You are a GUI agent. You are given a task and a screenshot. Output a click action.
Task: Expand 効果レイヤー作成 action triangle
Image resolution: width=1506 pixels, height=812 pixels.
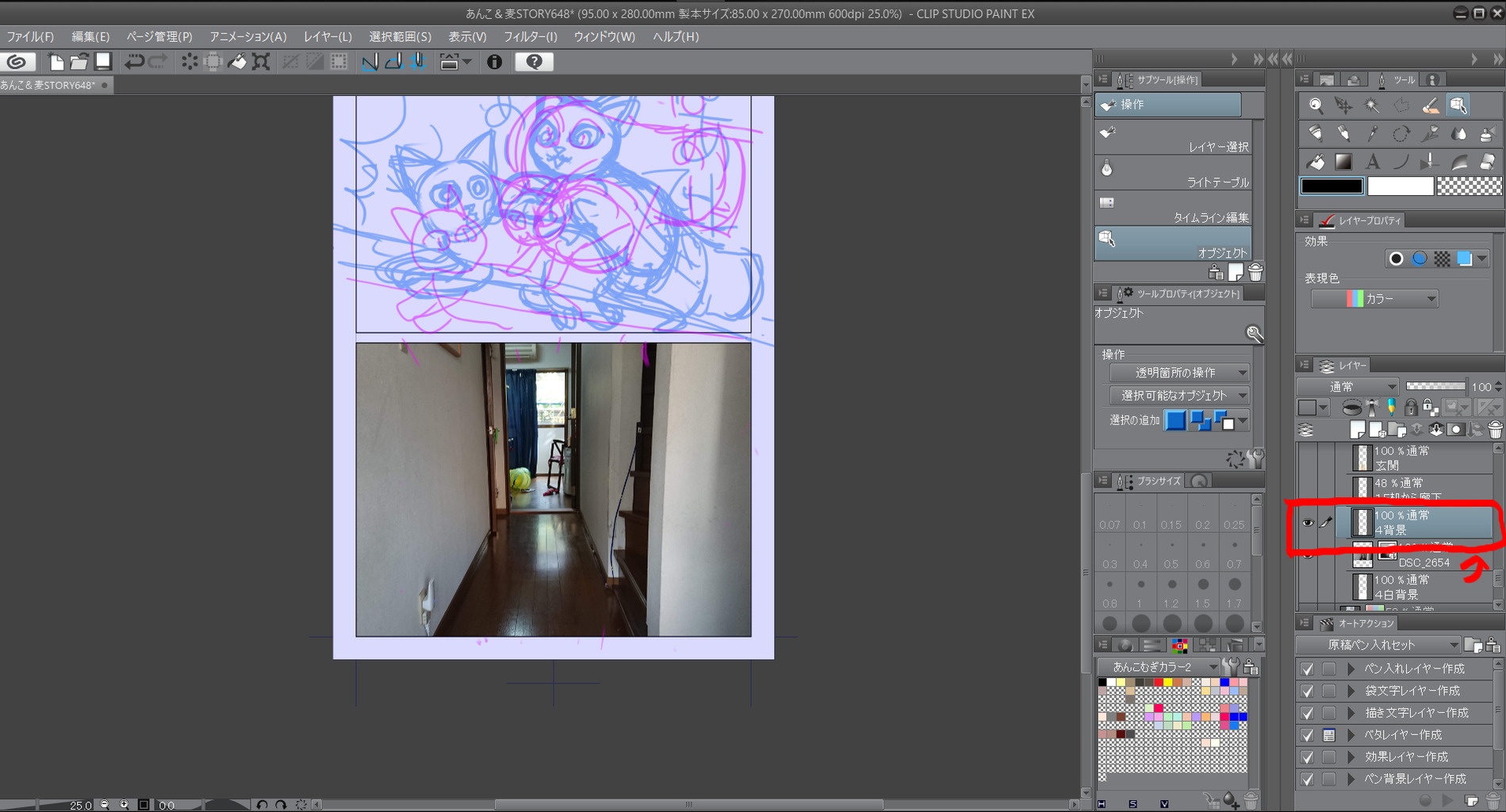click(1351, 757)
